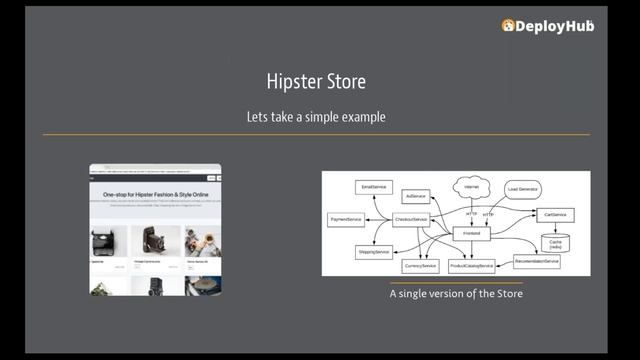Select the RecommendationService box
Viewport: 640px width, 360px height.
point(536,262)
